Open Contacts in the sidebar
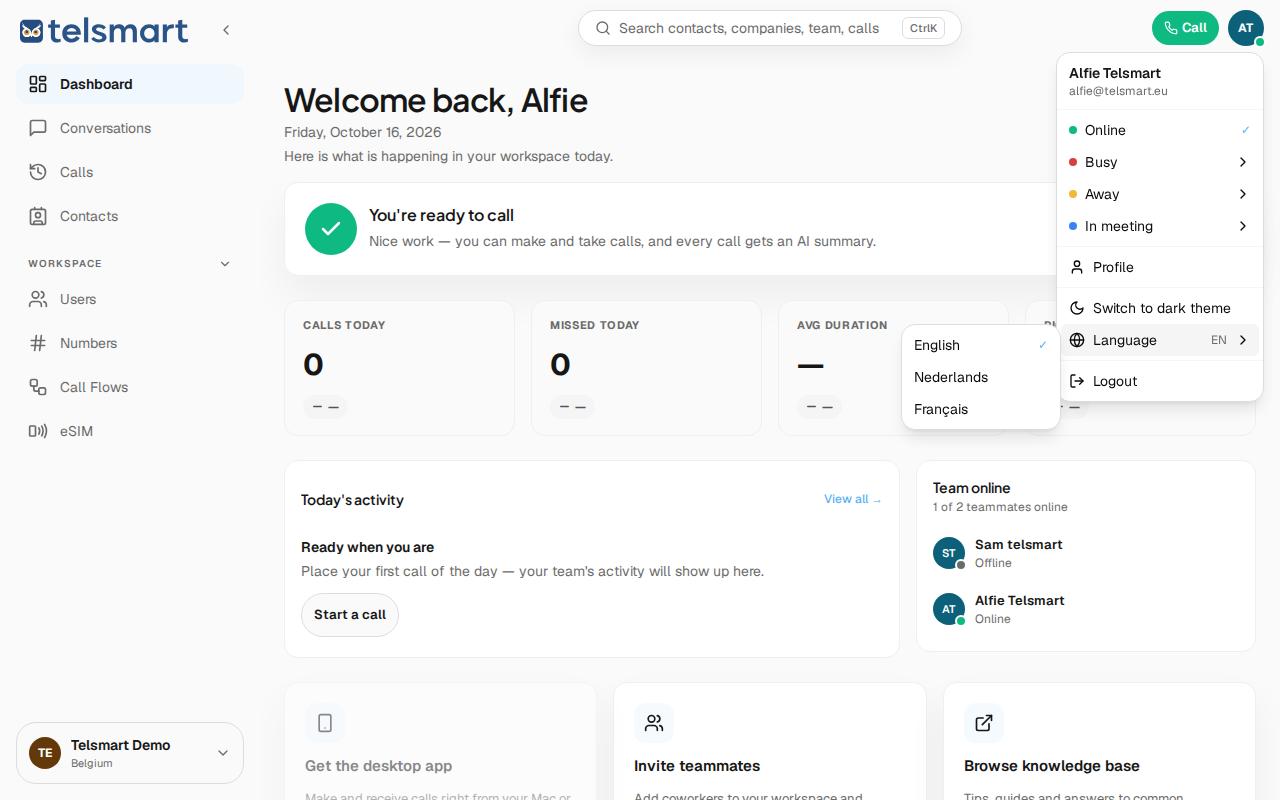 (130, 216)
